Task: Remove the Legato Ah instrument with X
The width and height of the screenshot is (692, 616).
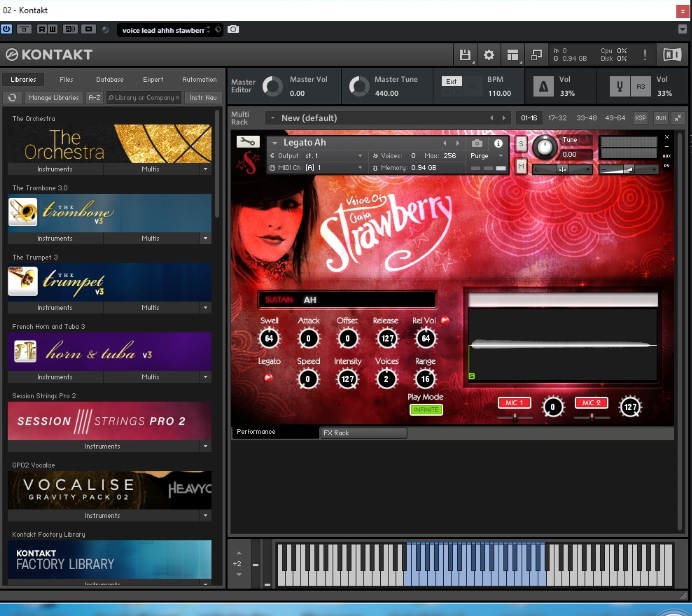Action: [x=667, y=137]
